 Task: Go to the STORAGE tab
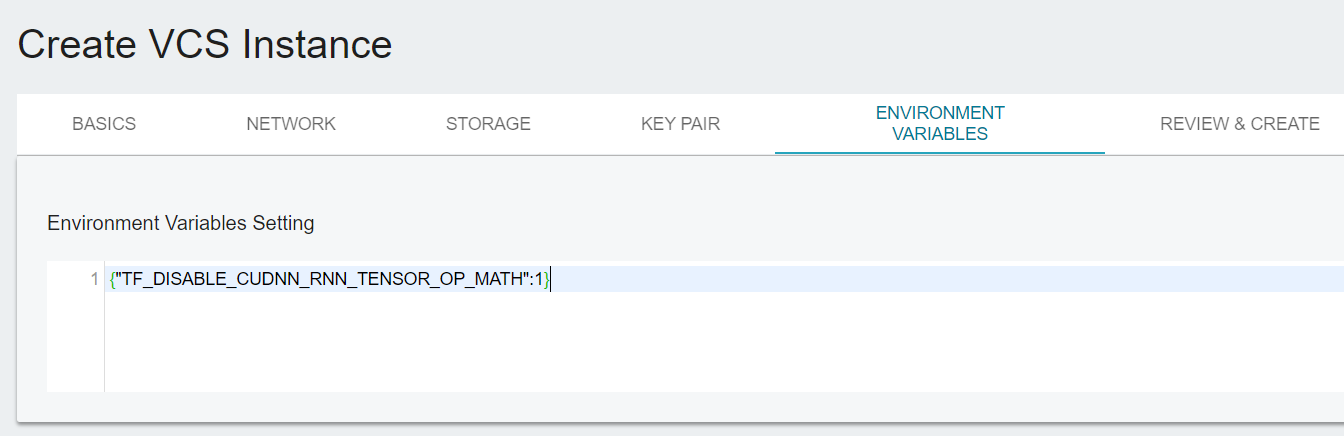tap(488, 124)
